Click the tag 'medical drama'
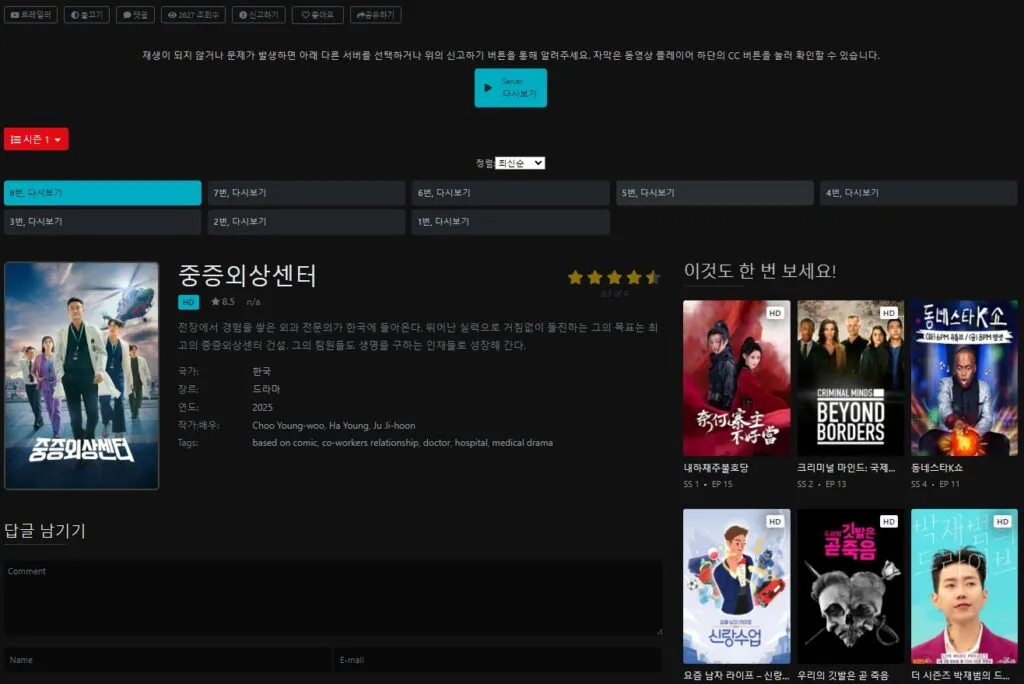This screenshot has width=1024, height=684. (x=525, y=443)
